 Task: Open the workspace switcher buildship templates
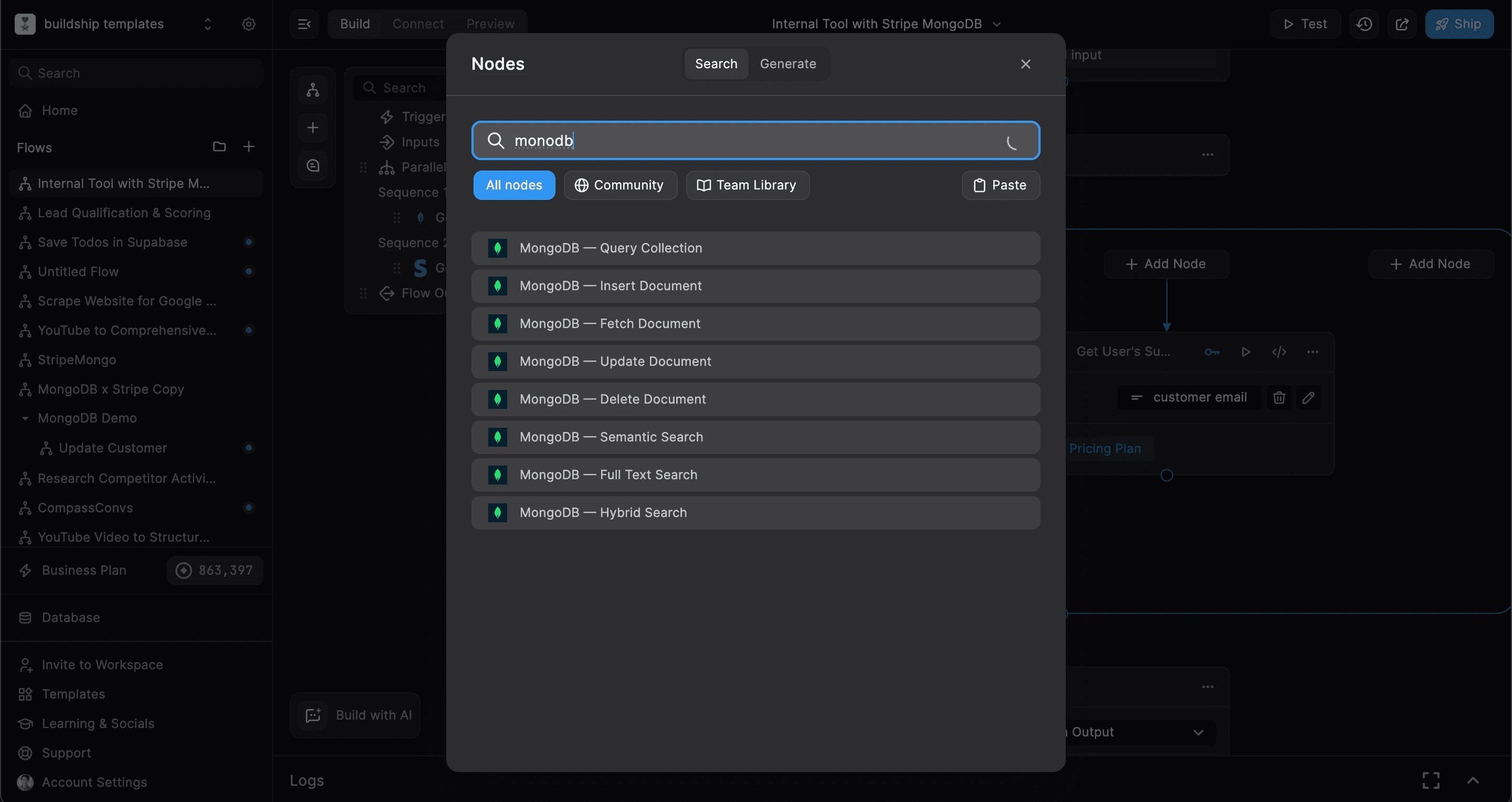point(114,24)
